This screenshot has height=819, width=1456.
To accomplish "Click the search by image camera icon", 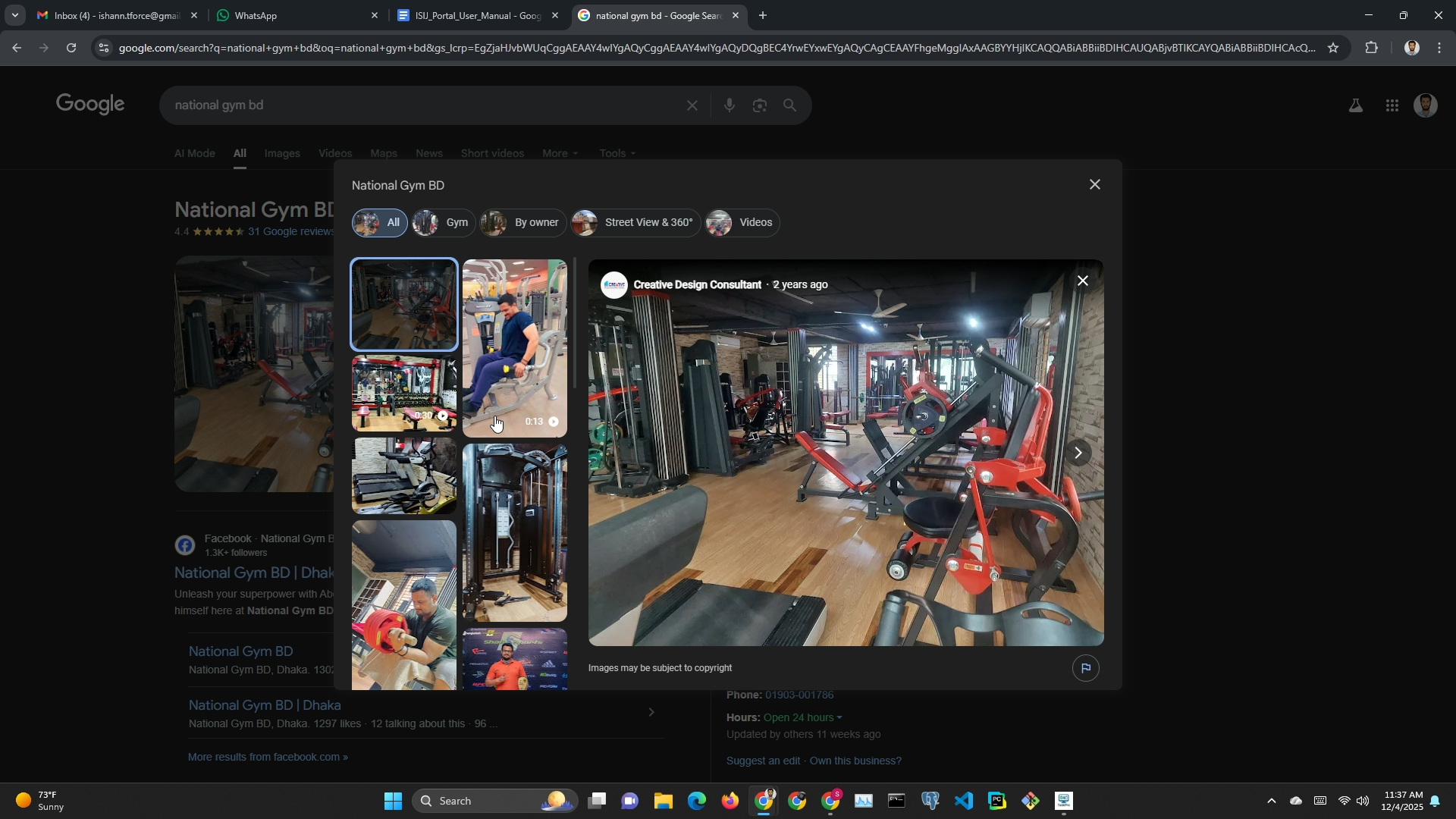I will click(760, 106).
